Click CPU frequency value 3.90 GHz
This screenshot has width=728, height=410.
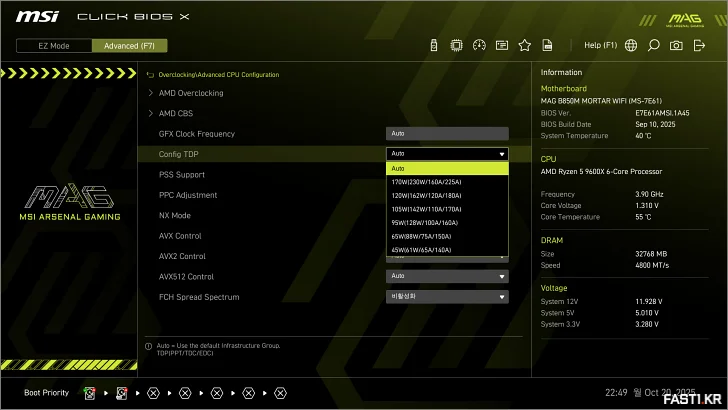tap(649, 194)
